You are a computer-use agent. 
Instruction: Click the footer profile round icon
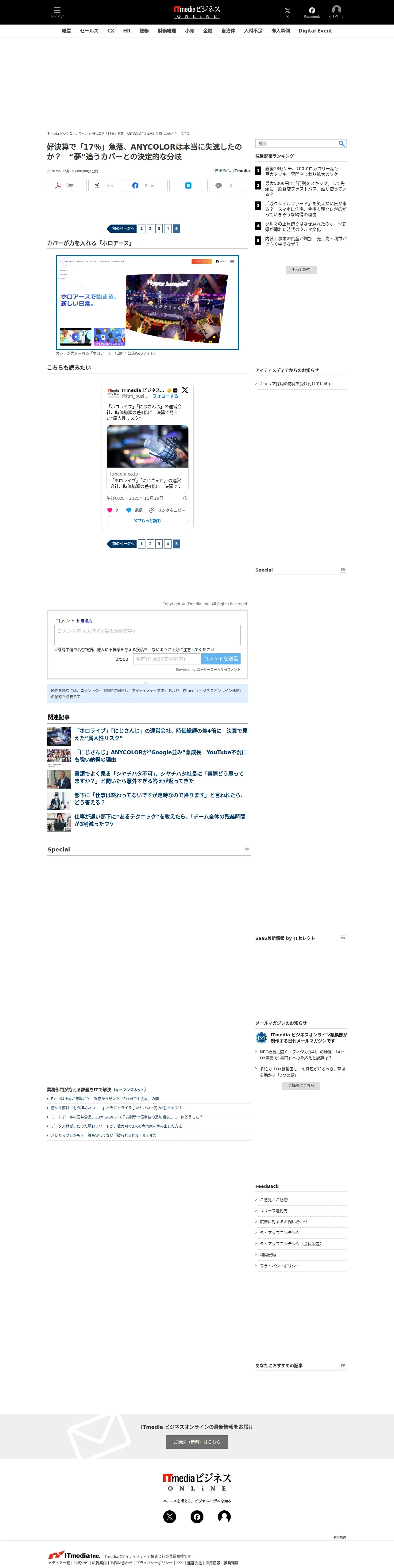224,1516
